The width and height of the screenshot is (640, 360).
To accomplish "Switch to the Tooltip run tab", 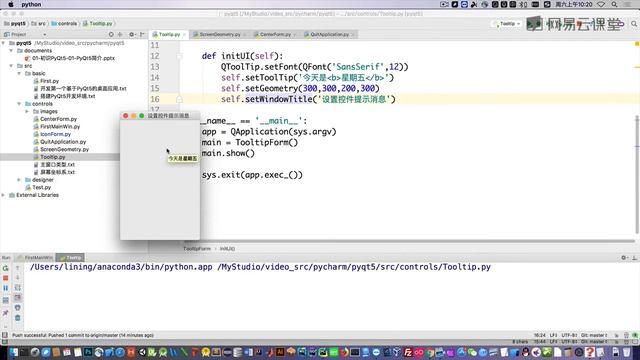I will coord(70,258).
